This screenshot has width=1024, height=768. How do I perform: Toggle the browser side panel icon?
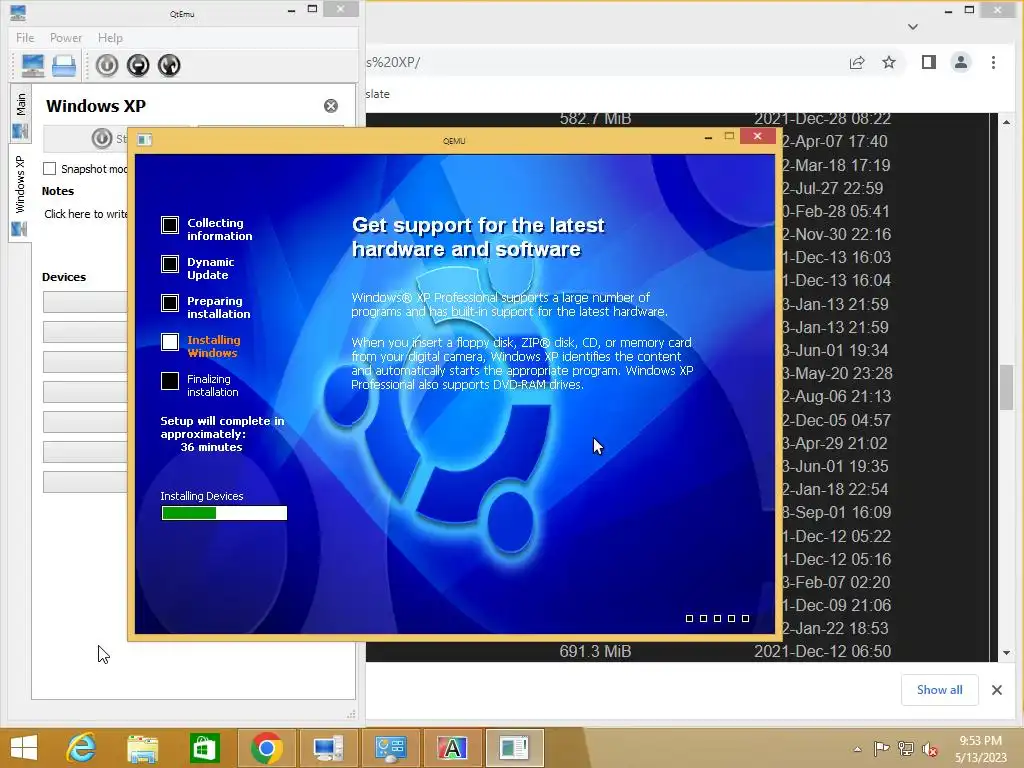coord(929,63)
